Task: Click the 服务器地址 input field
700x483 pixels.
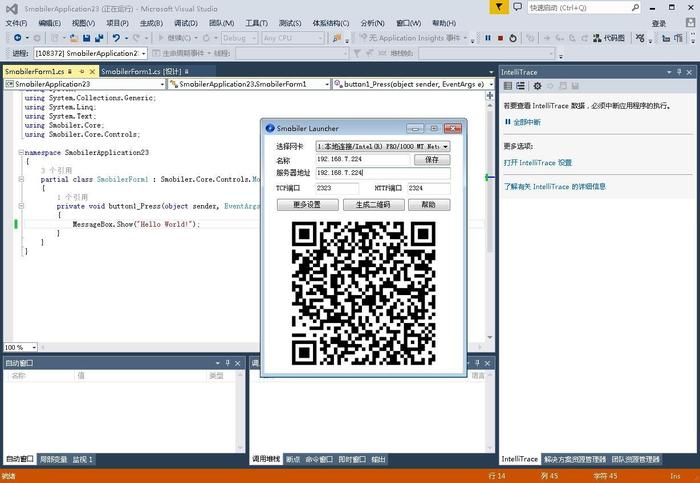Action: pos(383,173)
